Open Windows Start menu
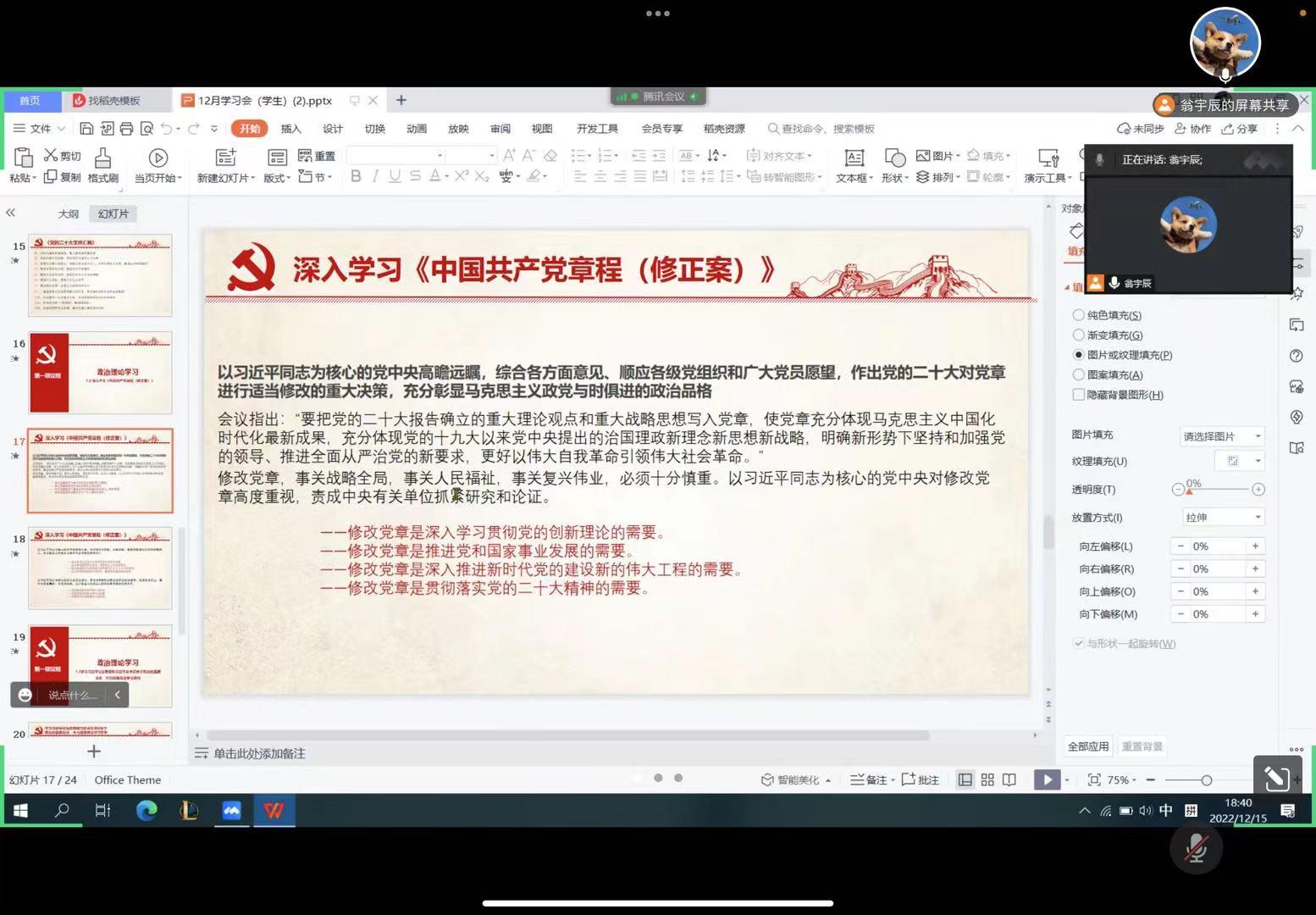1316x915 pixels. (20, 811)
